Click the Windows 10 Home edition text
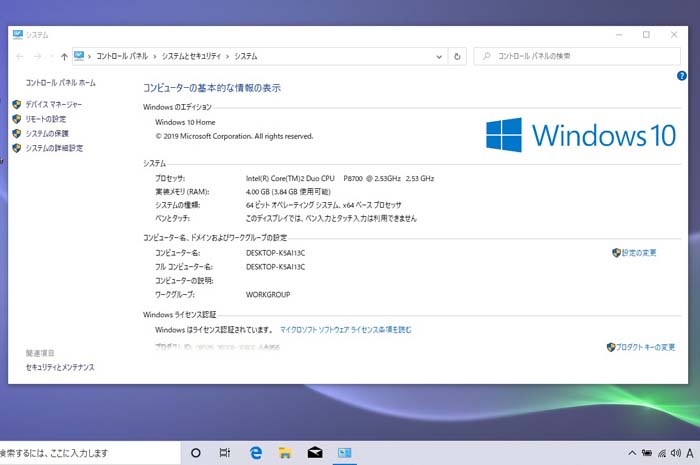 pos(185,122)
